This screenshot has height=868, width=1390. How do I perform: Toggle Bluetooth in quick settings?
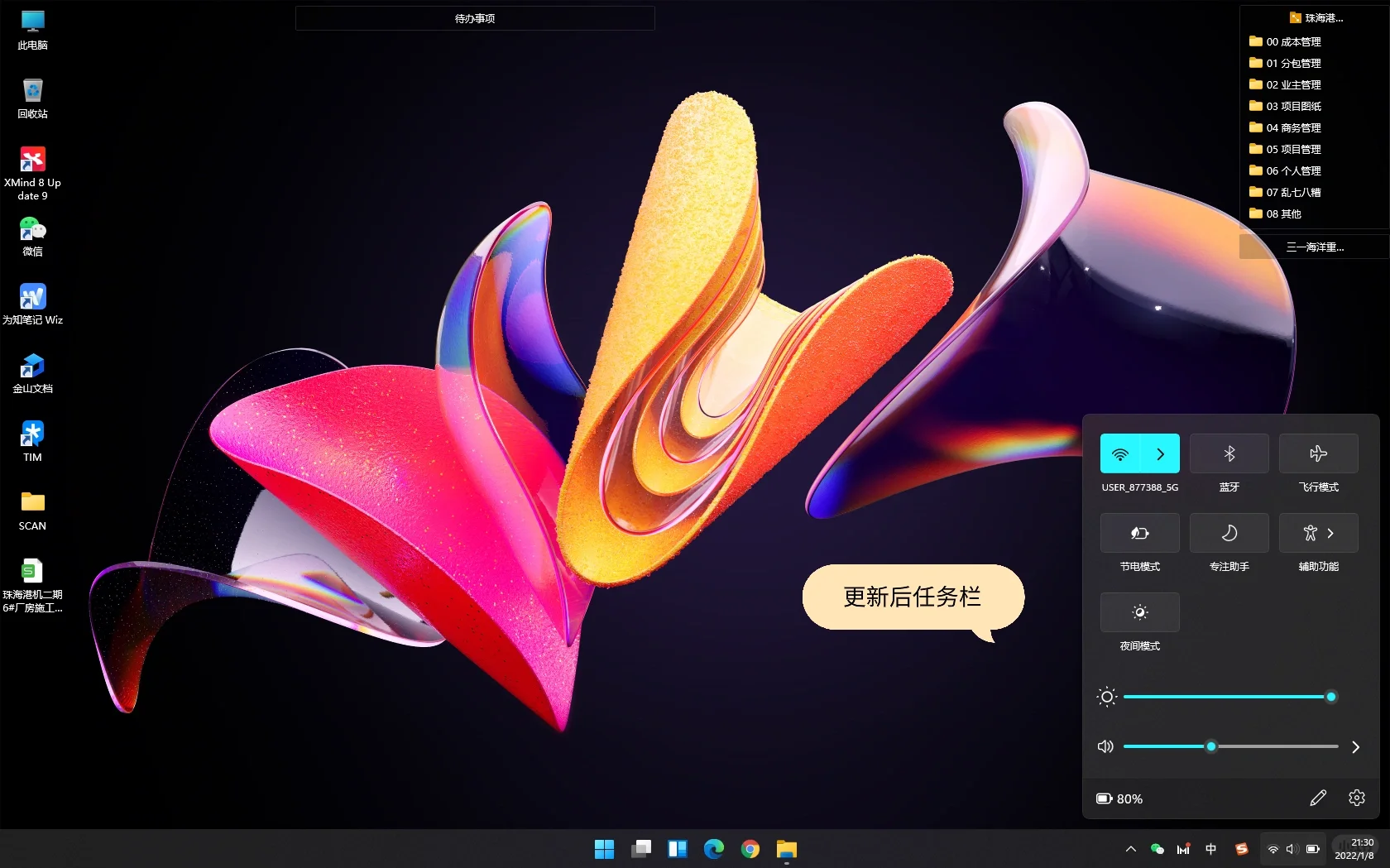point(1229,453)
